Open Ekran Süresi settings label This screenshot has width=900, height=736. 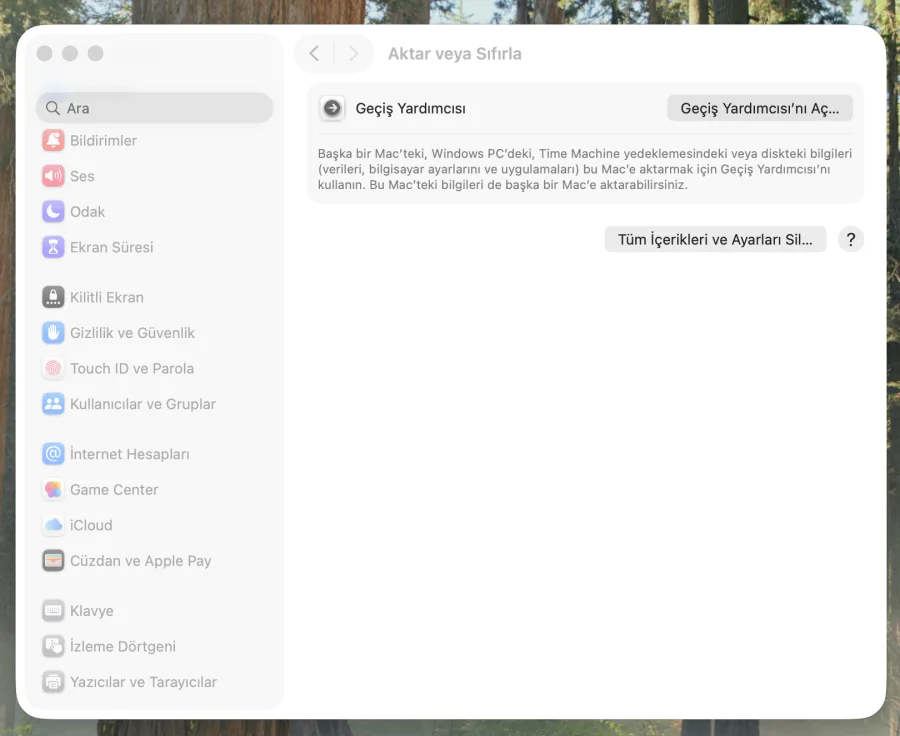(x=111, y=247)
